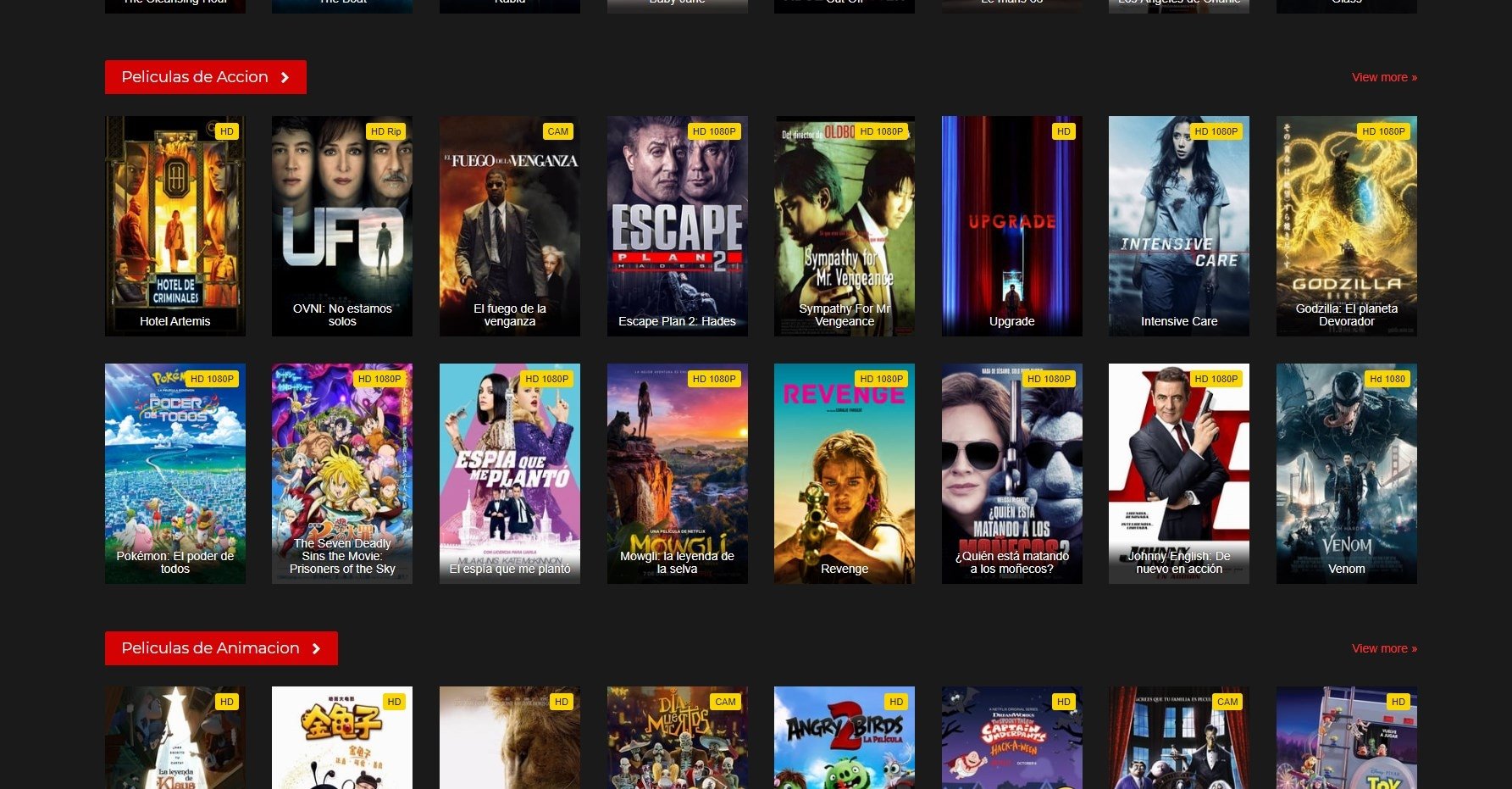This screenshot has width=1512, height=789.
Task: Click HD badge on Captain Underpants poster
Action: coord(1064,702)
